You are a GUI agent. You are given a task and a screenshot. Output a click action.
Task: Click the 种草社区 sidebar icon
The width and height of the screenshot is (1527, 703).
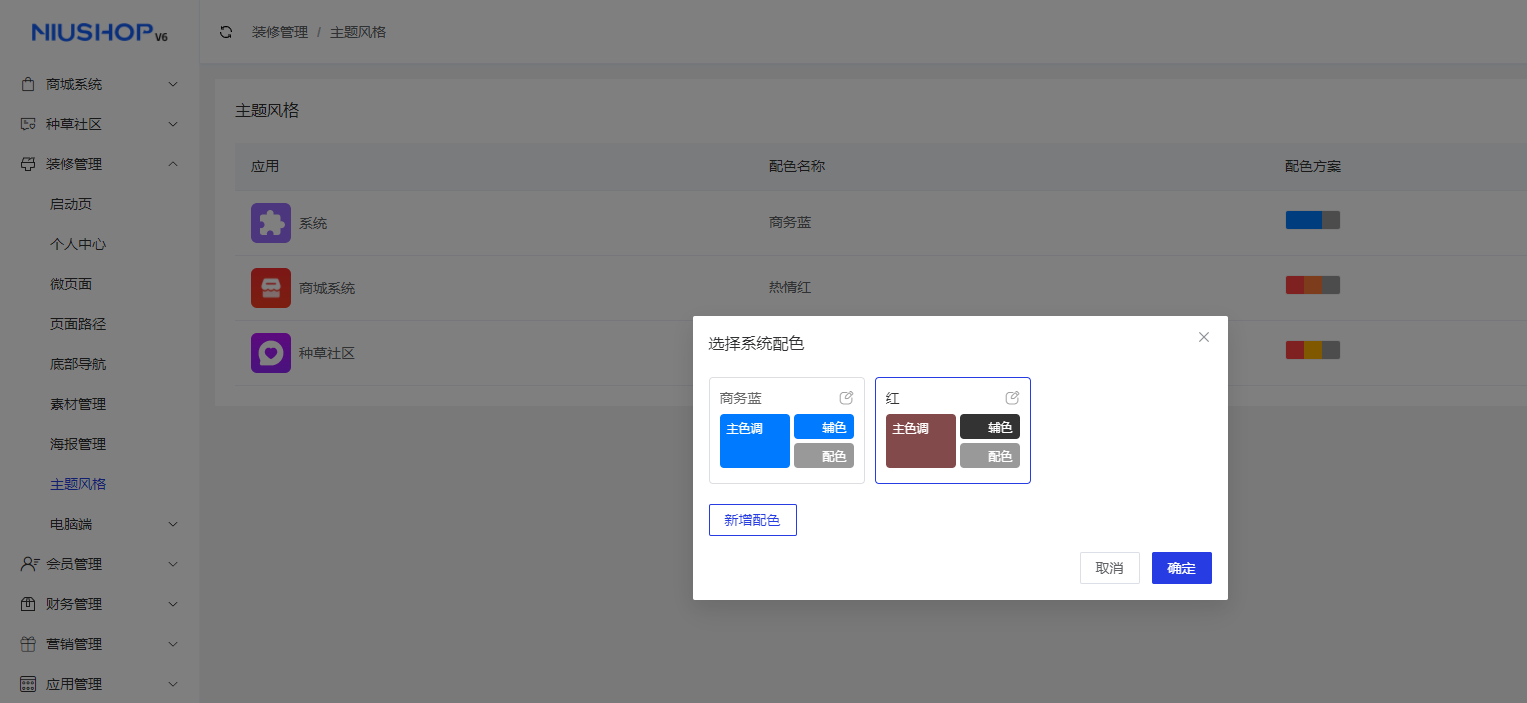28,124
